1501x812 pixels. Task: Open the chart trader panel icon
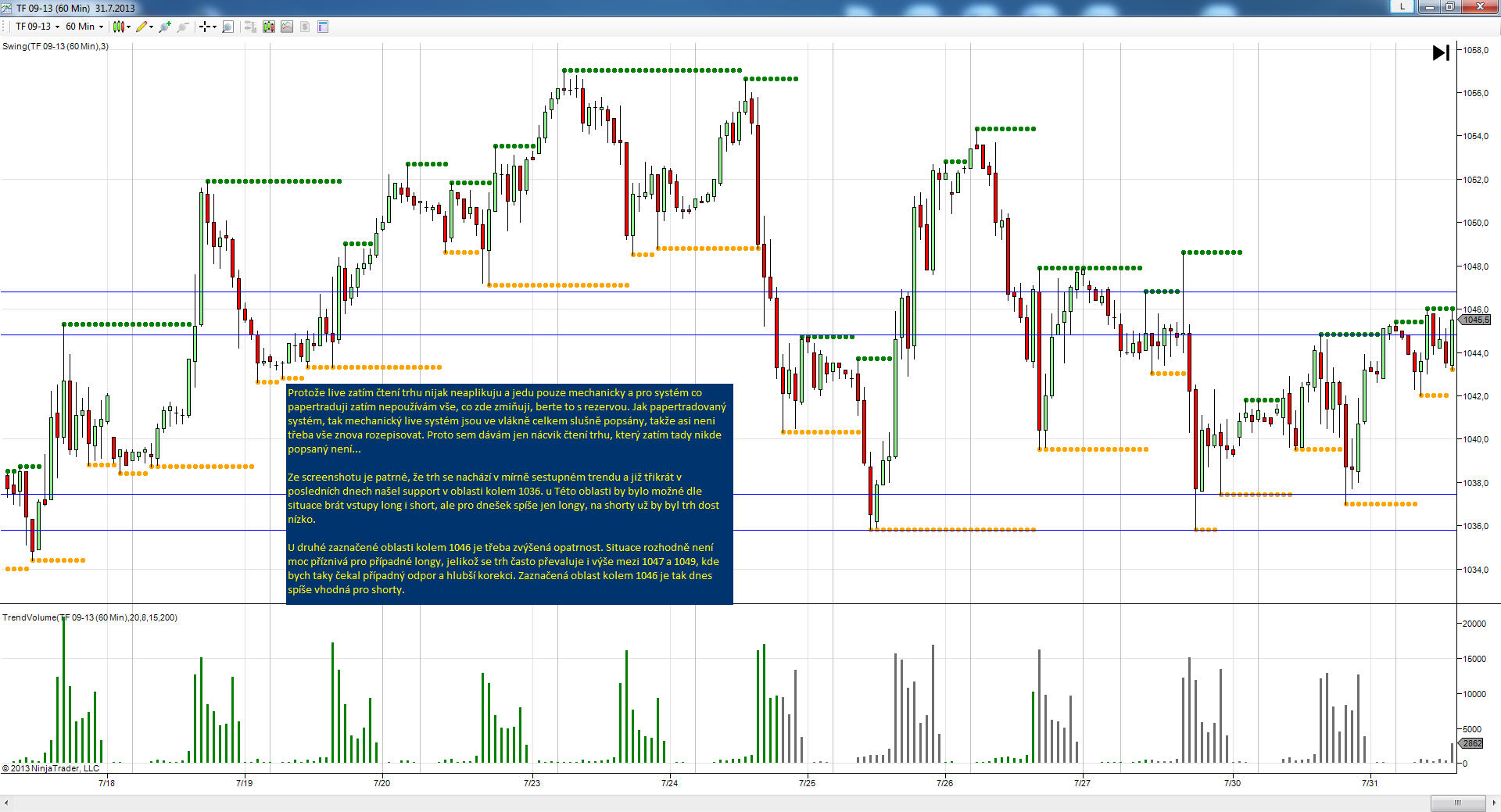(250, 27)
